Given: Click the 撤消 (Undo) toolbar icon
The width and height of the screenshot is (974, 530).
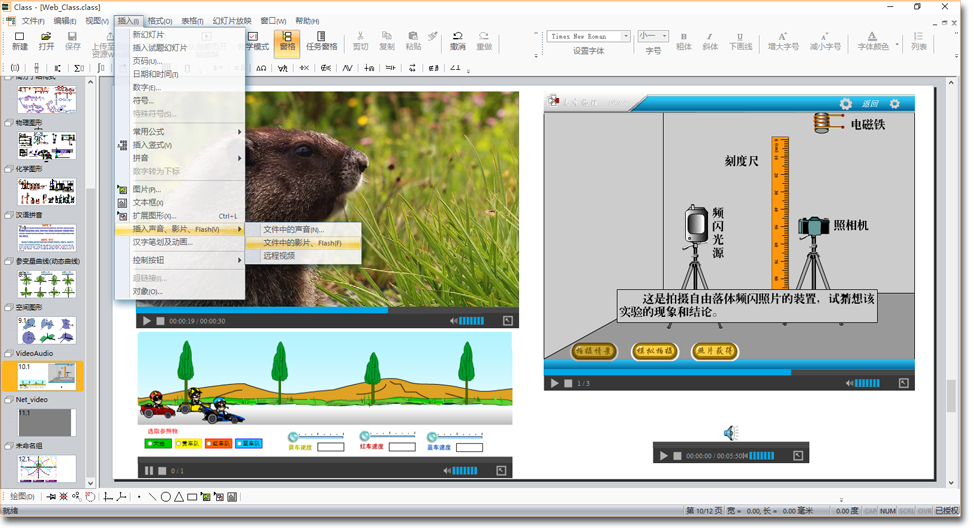Looking at the screenshot, I should click(457, 40).
